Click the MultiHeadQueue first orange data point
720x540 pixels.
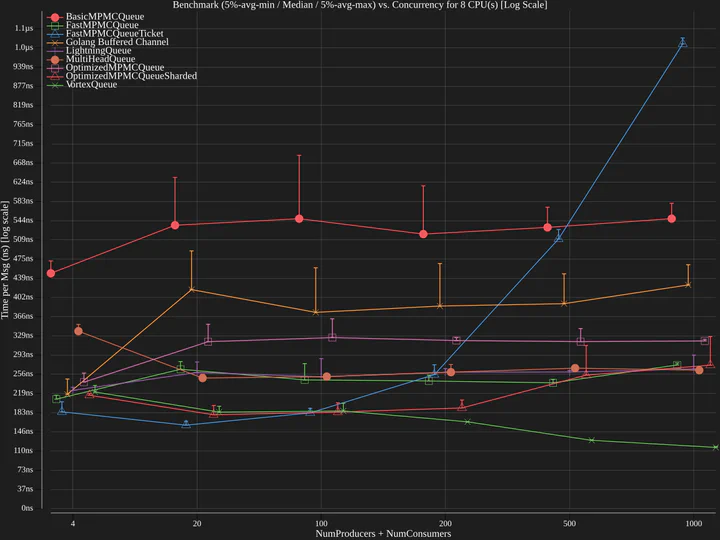pos(78,331)
